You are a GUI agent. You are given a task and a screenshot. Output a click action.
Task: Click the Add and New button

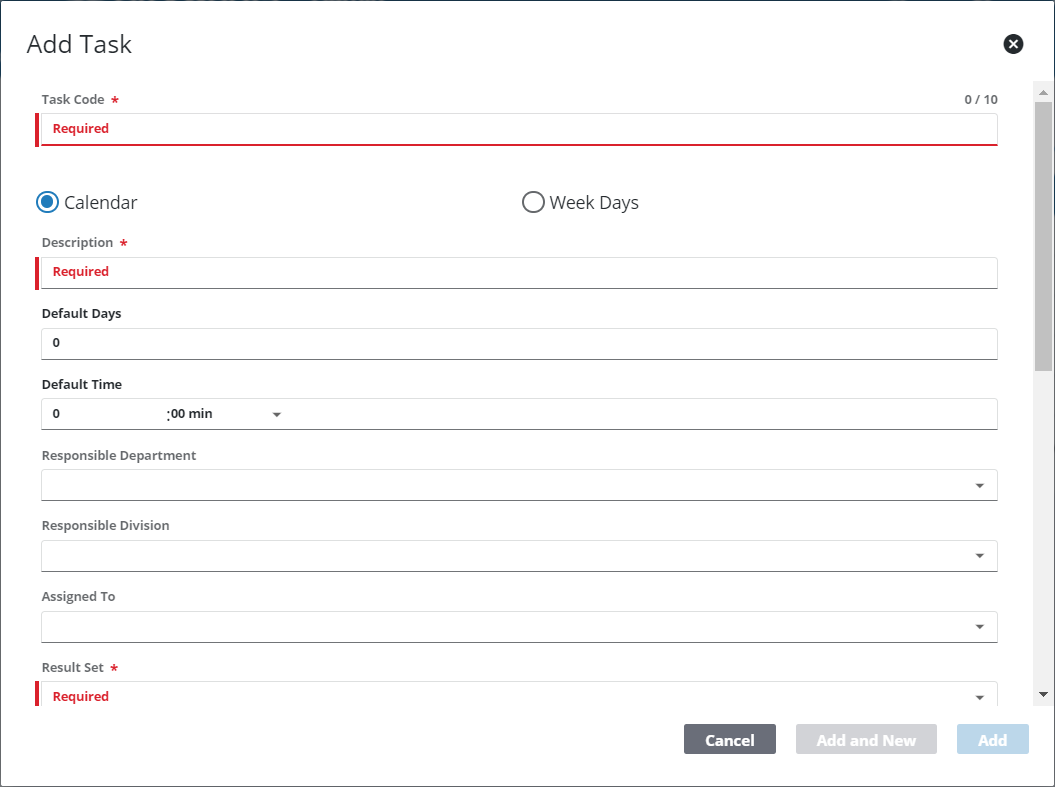click(866, 740)
